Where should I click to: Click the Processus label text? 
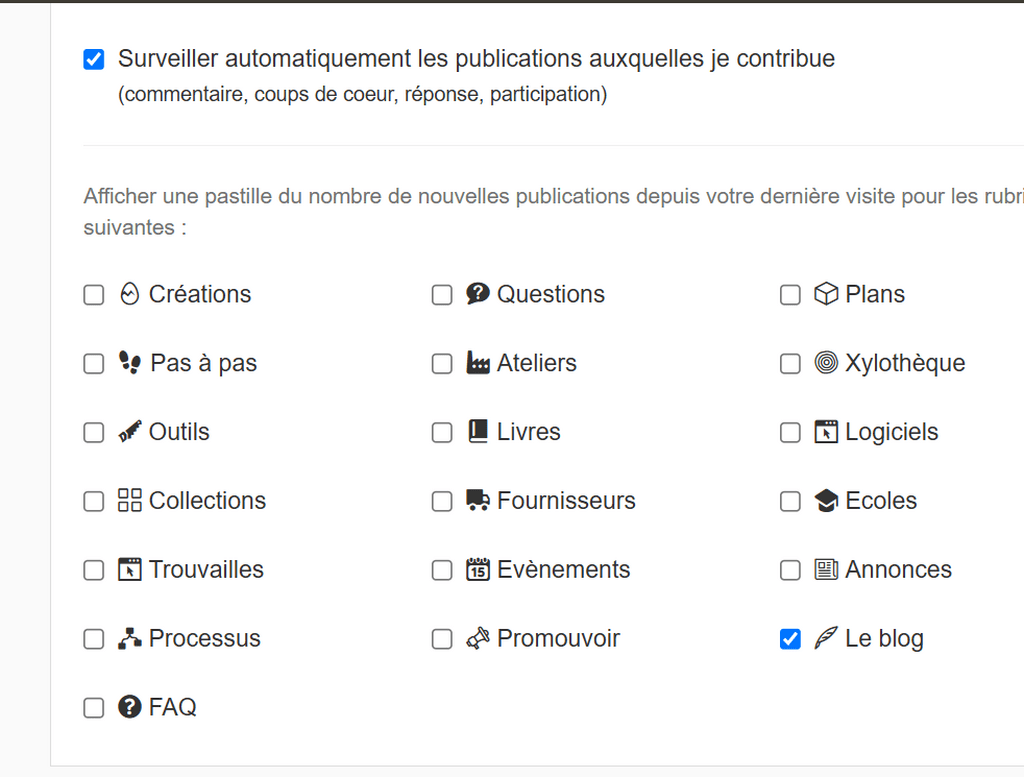tap(204, 638)
